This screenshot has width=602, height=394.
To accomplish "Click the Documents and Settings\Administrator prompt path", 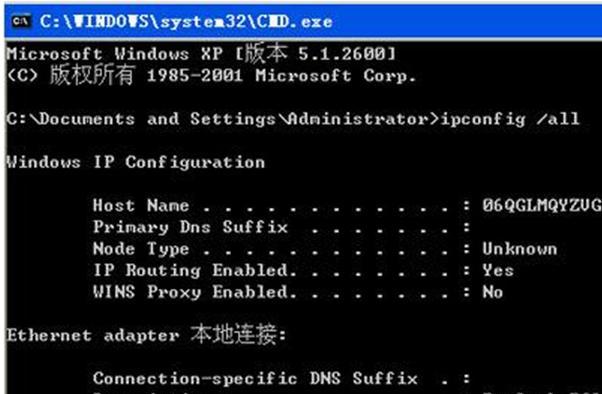I will pos(217,119).
